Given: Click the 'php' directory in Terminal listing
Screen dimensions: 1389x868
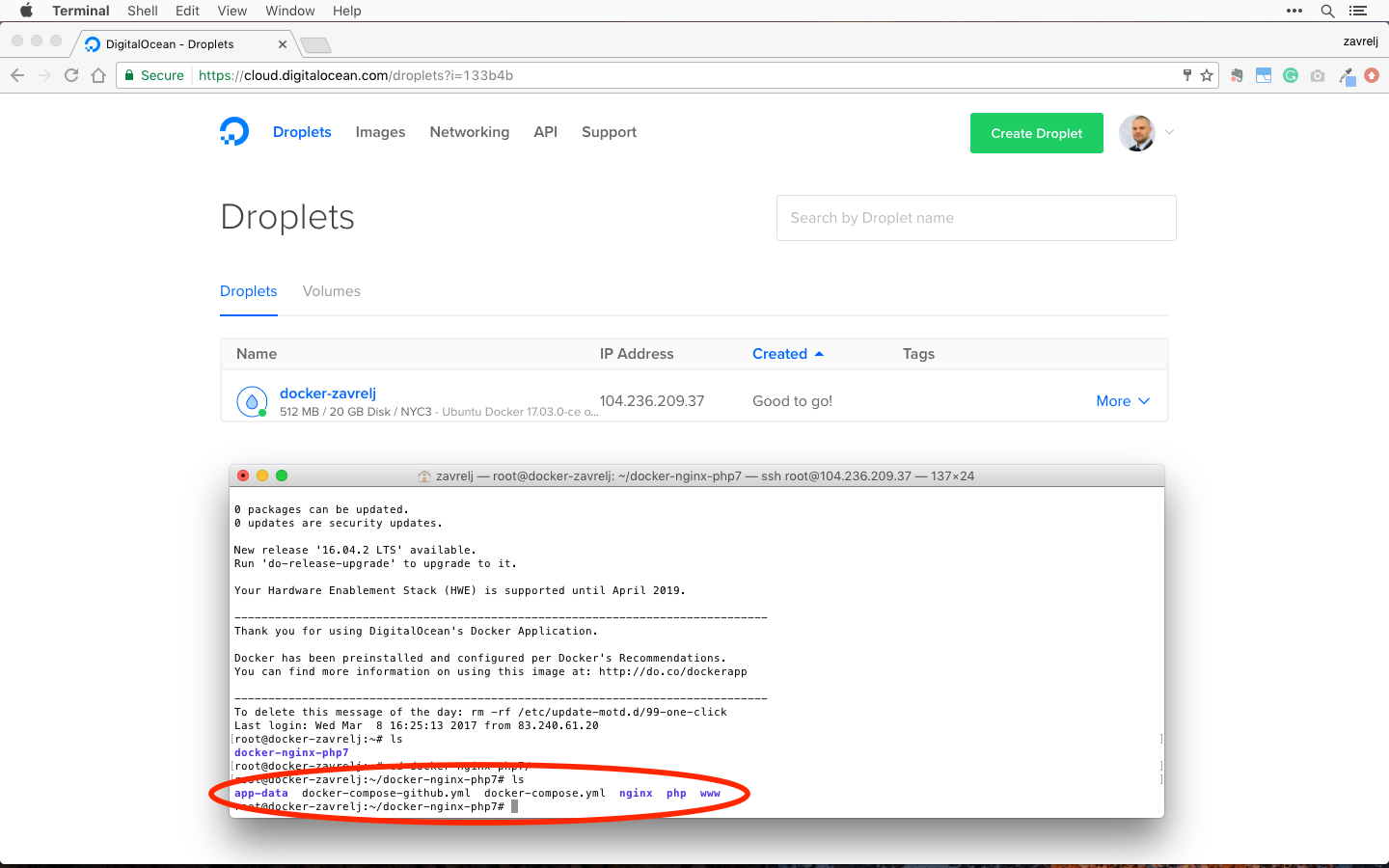Looking at the screenshot, I should click(x=676, y=794).
